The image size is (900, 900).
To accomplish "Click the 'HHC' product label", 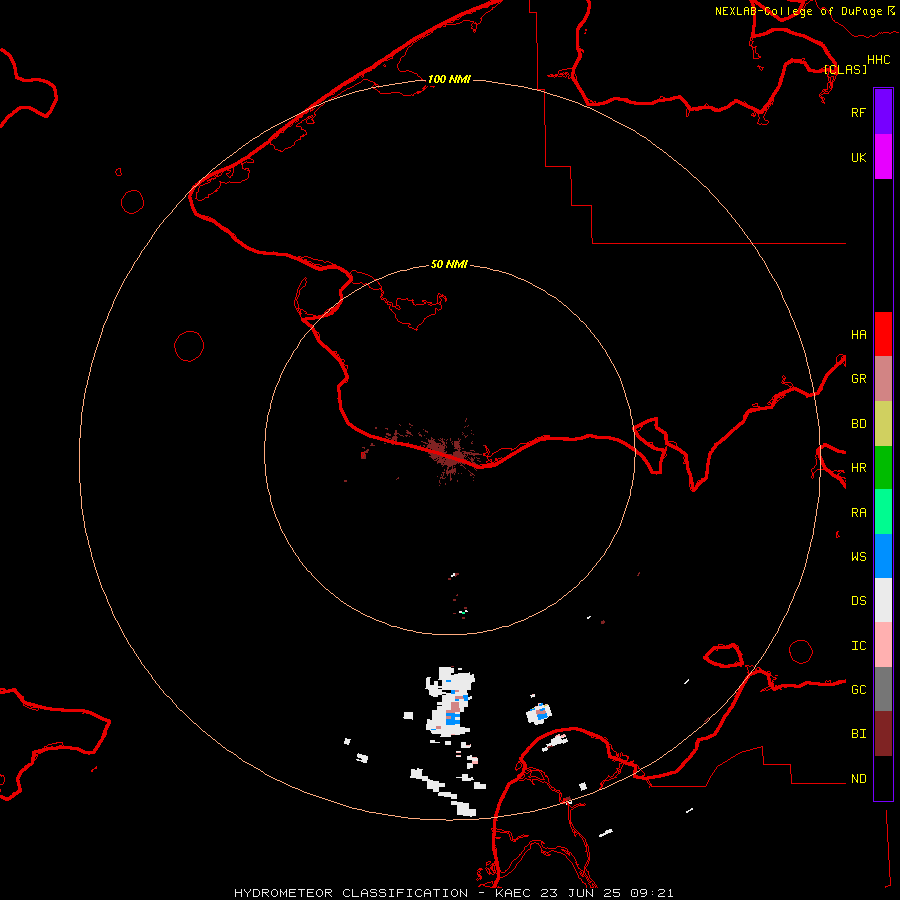I will tap(879, 60).
